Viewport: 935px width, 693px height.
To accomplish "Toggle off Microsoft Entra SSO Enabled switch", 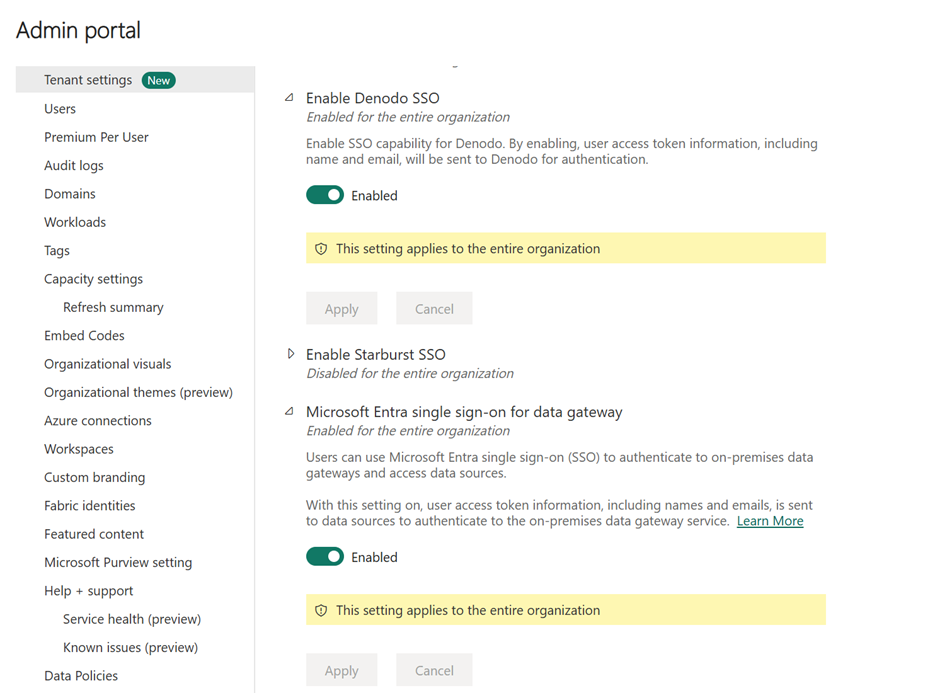I will [325, 556].
